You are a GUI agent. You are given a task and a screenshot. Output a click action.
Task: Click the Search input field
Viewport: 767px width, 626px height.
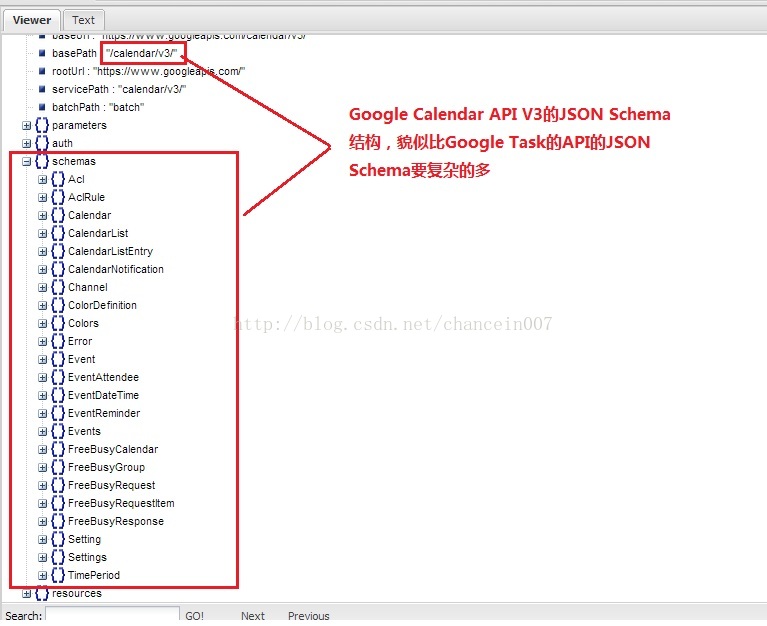113,615
